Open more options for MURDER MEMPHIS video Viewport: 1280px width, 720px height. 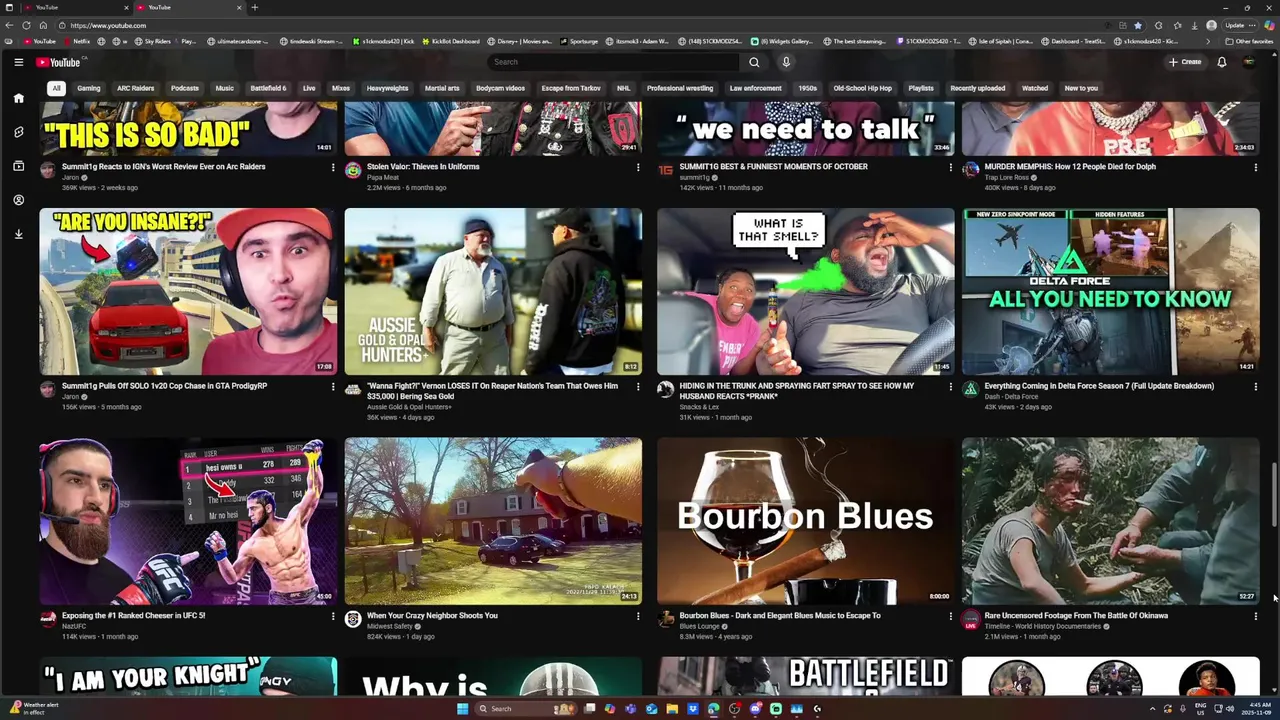[1255, 167]
